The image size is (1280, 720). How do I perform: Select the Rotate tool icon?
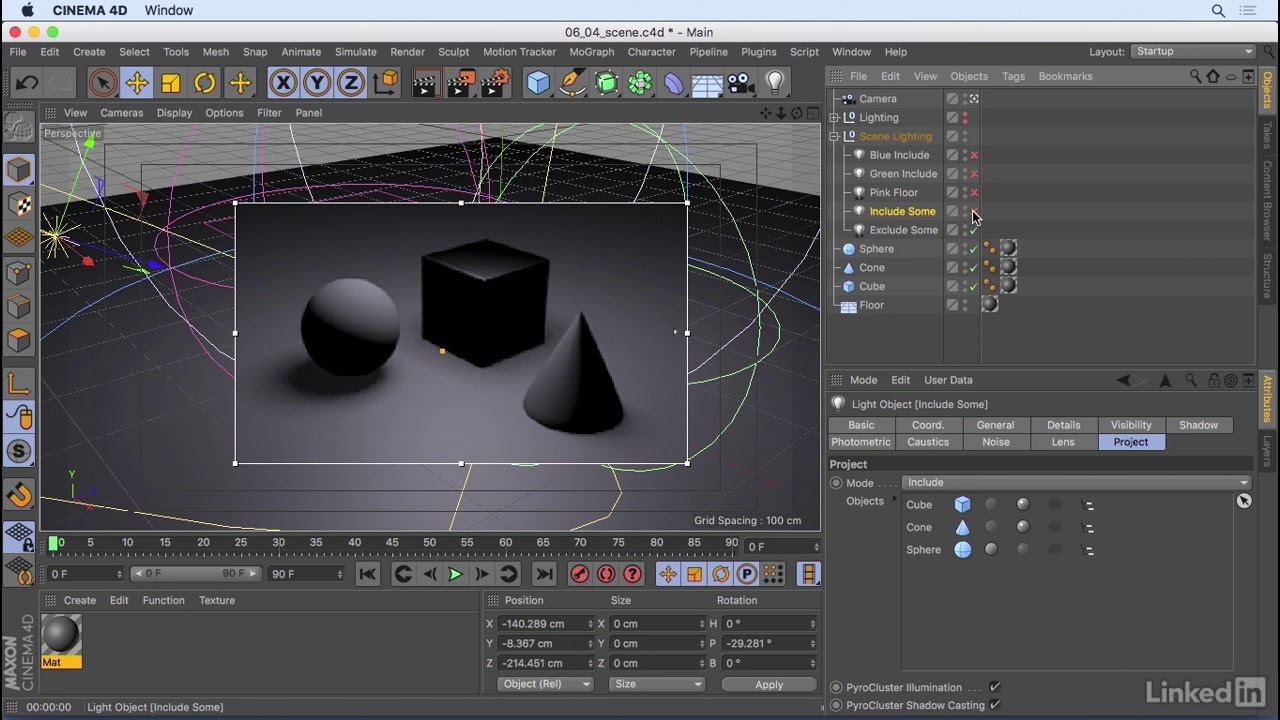tap(205, 83)
